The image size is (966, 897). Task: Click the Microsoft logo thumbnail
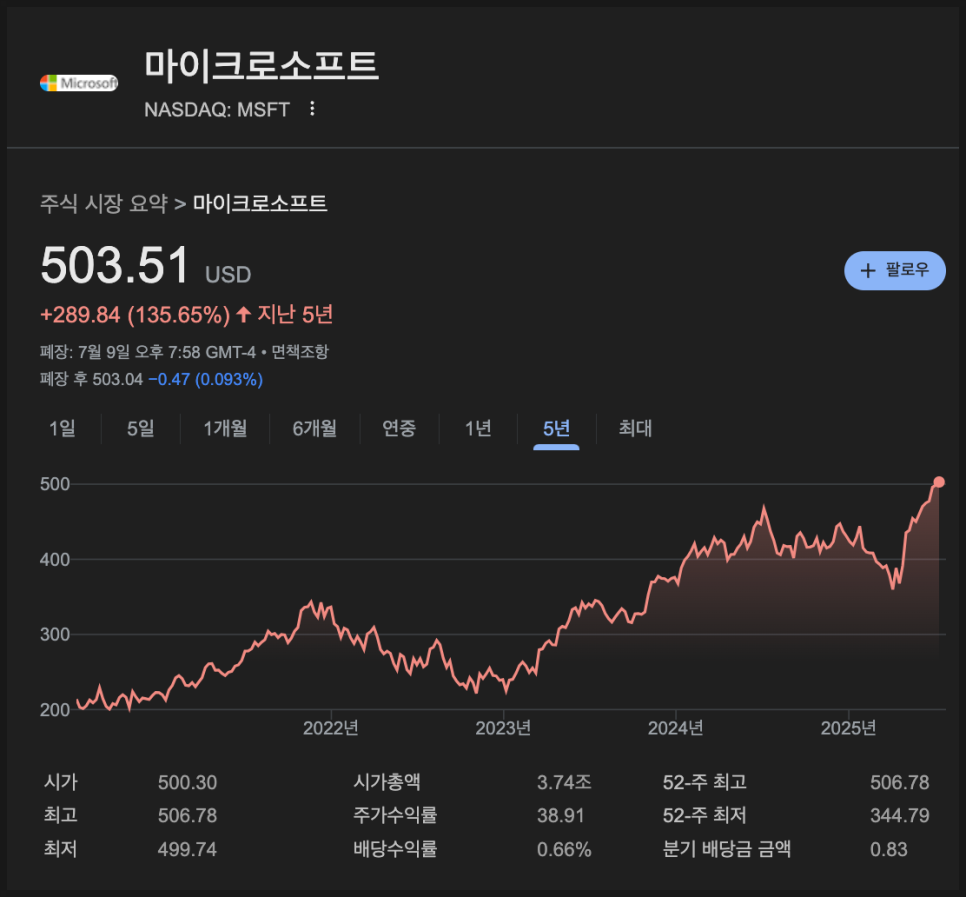click(79, 83)
